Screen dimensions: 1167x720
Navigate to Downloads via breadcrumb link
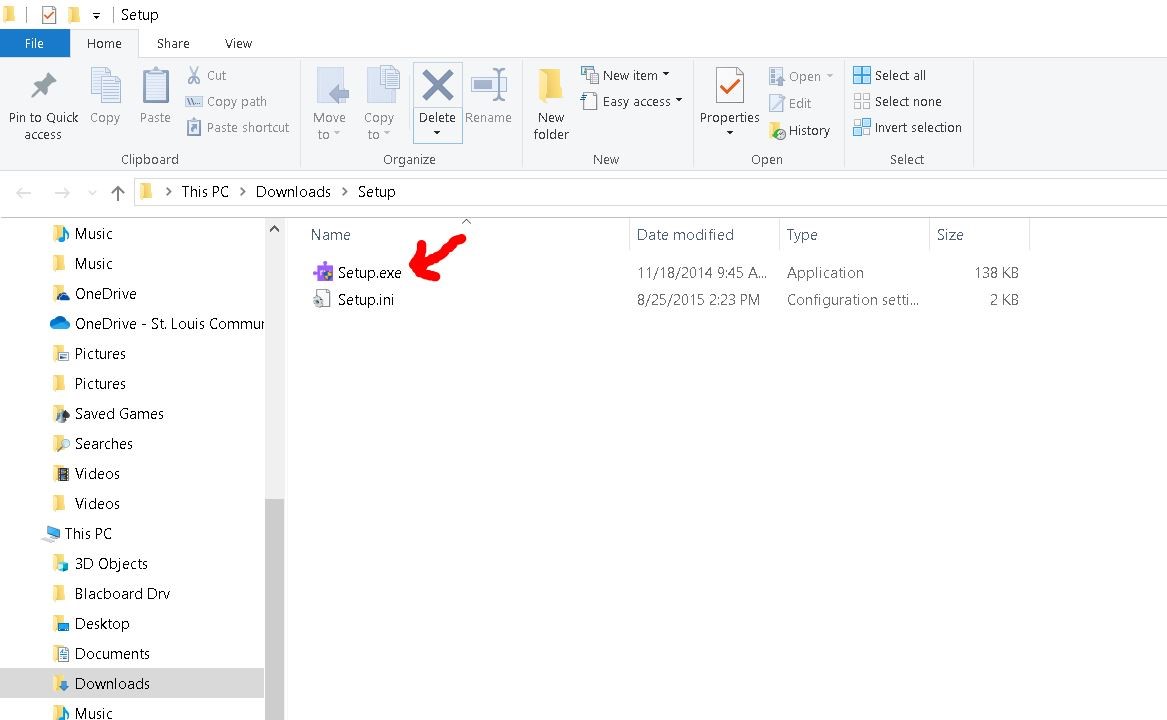[x=293, y=191]
